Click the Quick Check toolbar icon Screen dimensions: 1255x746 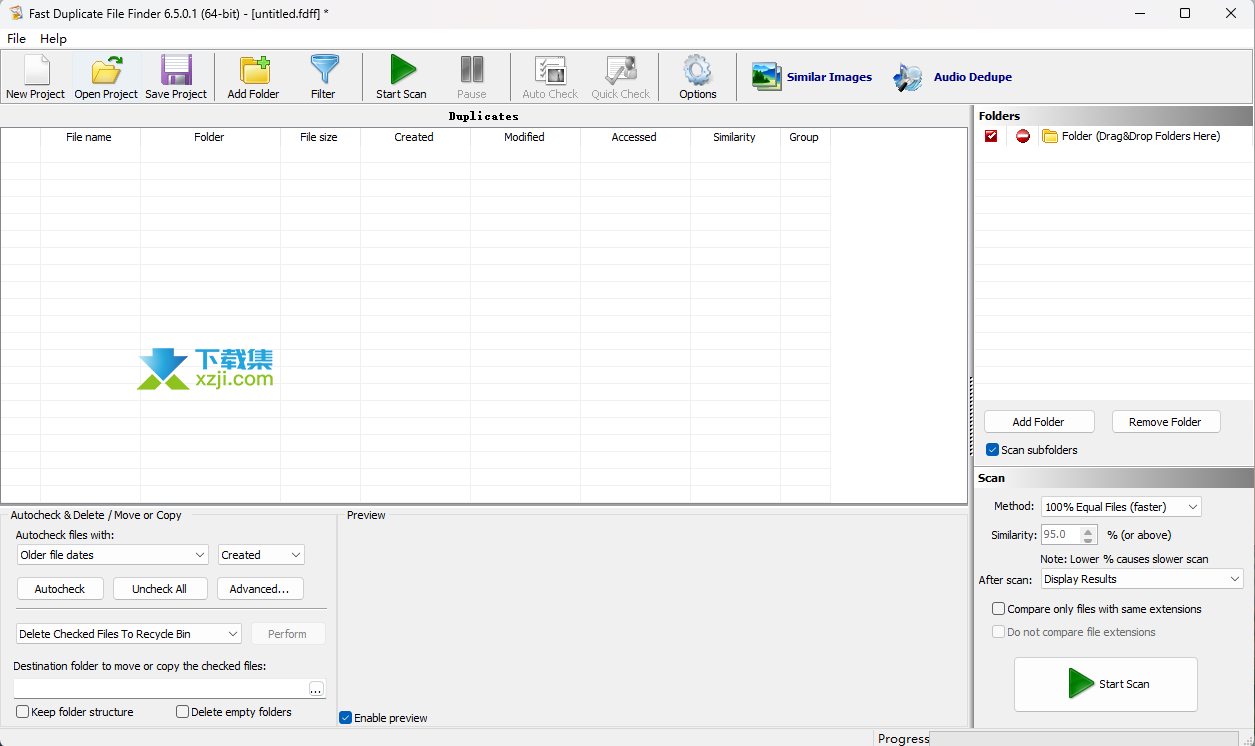[x=620, y=71]
